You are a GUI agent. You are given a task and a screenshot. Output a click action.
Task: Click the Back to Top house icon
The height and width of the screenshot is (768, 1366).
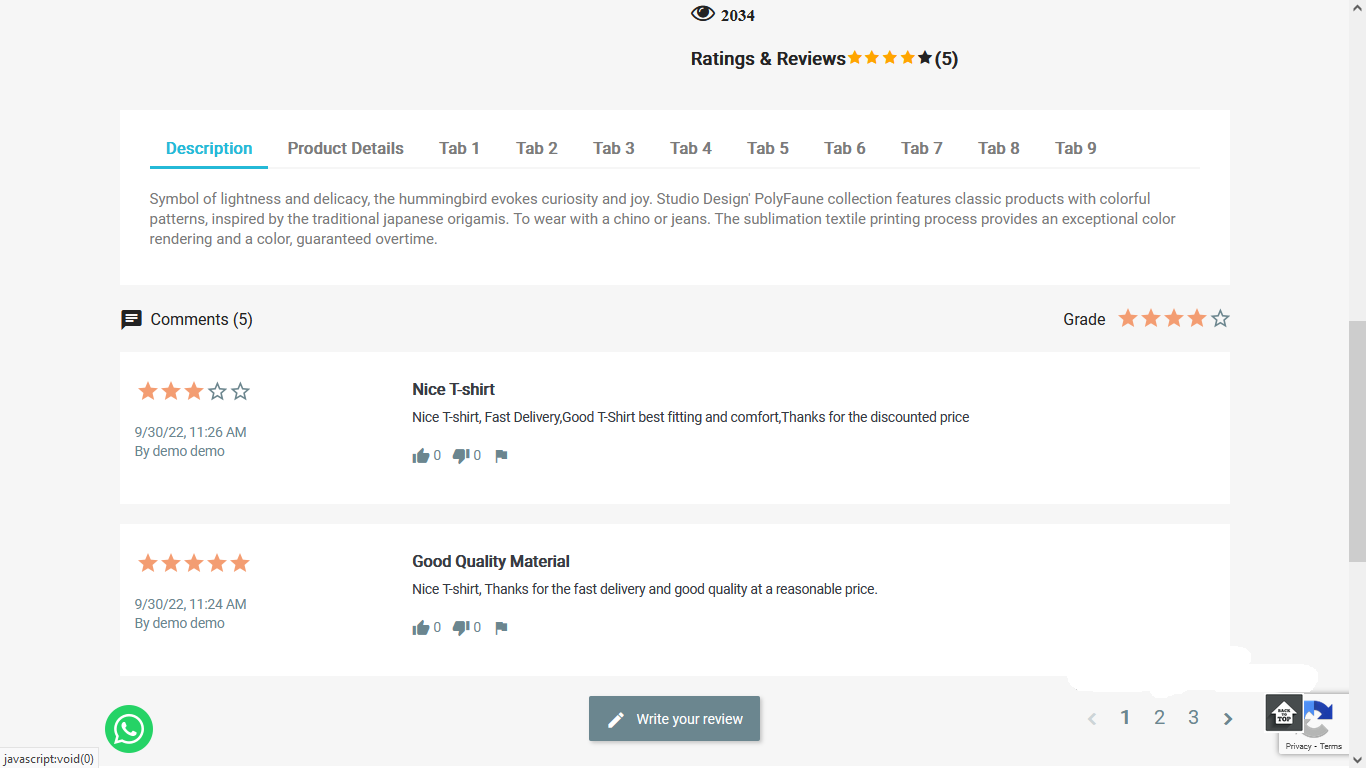tap(1284, 713)
